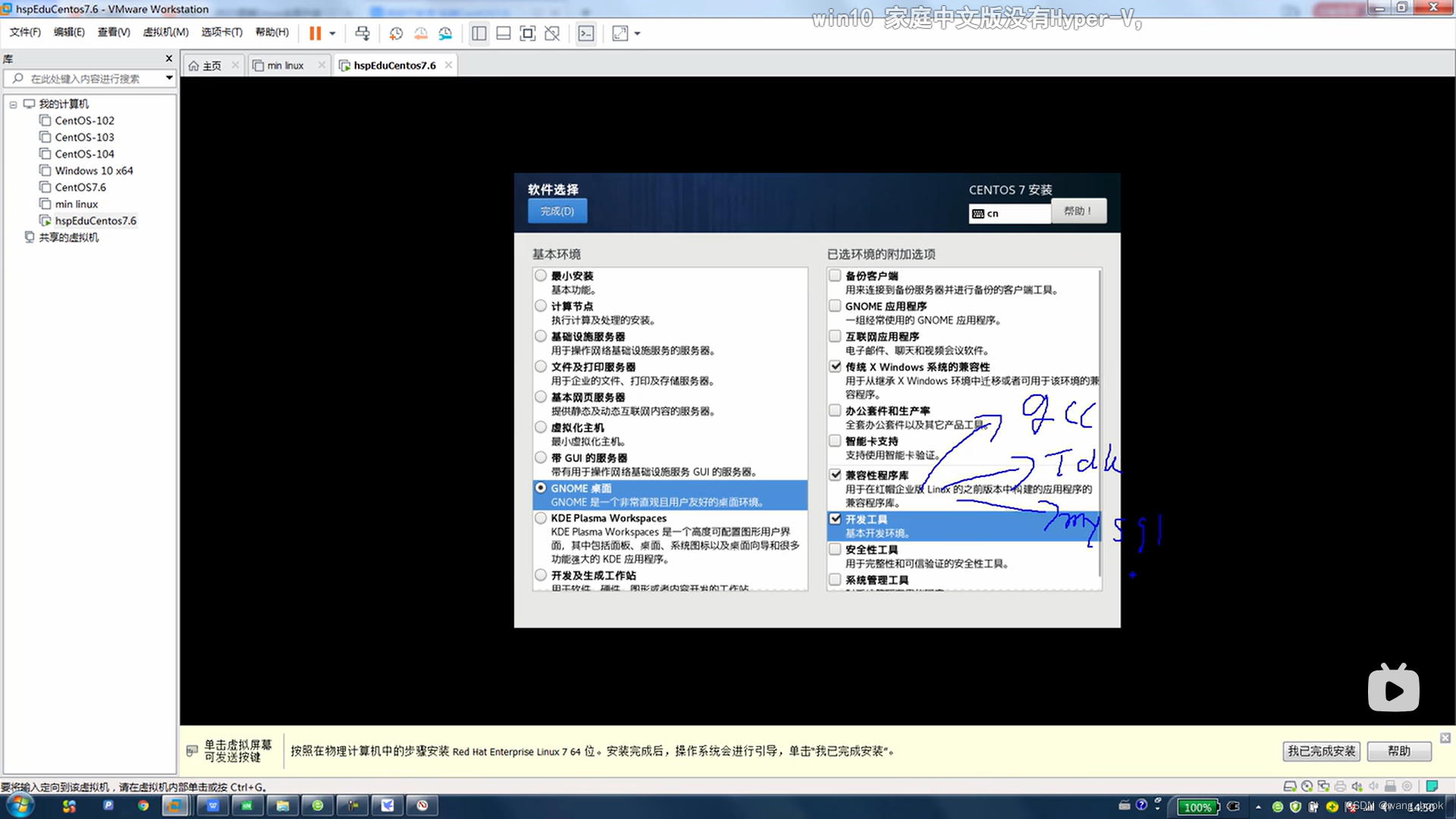Open the power options dropdown next to Pause
The height and width of the screenshot is (819, 1456).
332,33
